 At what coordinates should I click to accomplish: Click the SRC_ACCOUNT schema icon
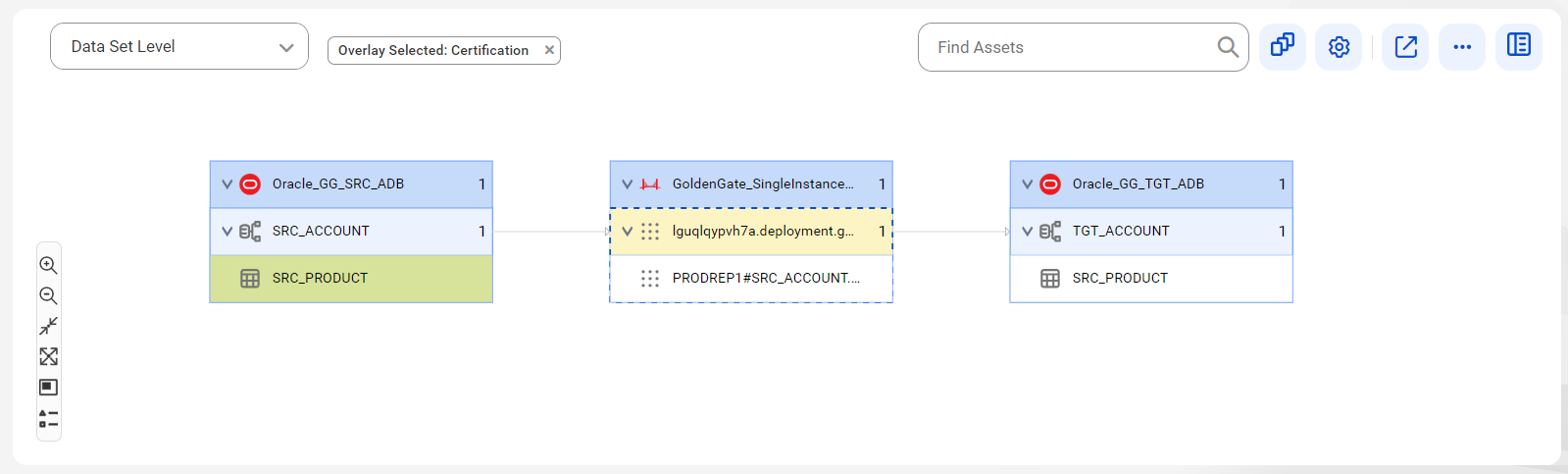[250, 231]
